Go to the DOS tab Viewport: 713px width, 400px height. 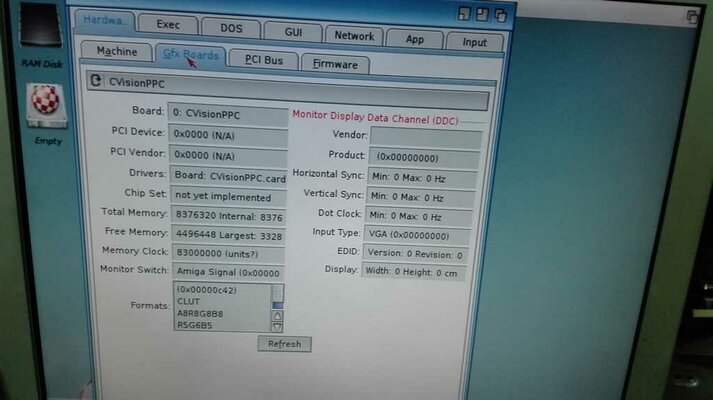[231, 29]
